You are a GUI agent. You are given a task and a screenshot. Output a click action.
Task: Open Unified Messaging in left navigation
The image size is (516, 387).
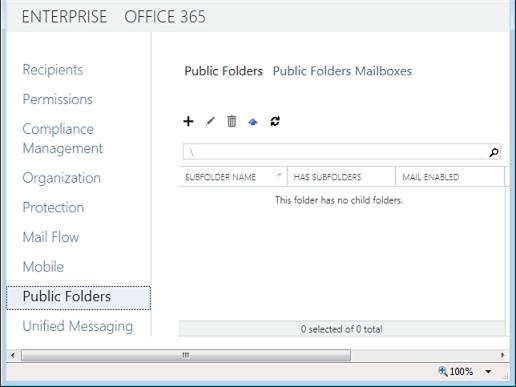point(78,326)
